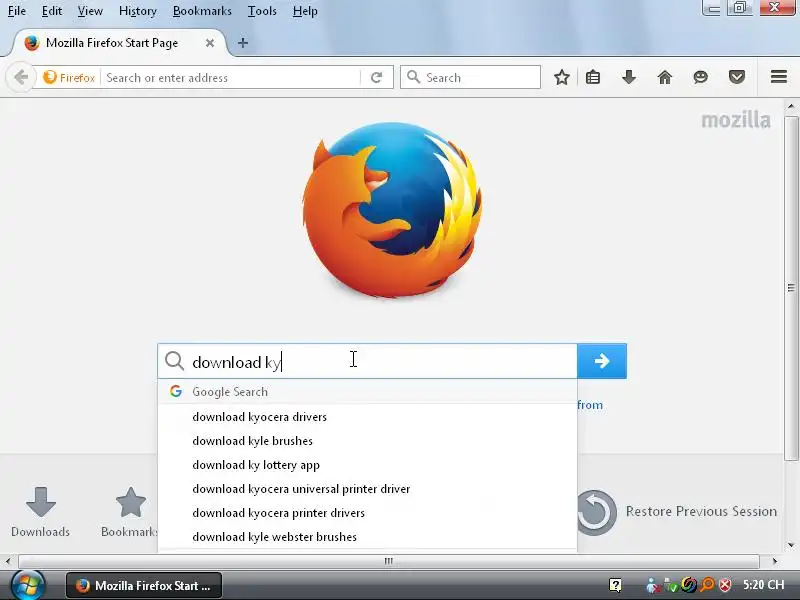The width and height of the screenshot is (800, 600).
Task: Choose suggestion 'download kyle webster brushes'
Action: (367, 537)
